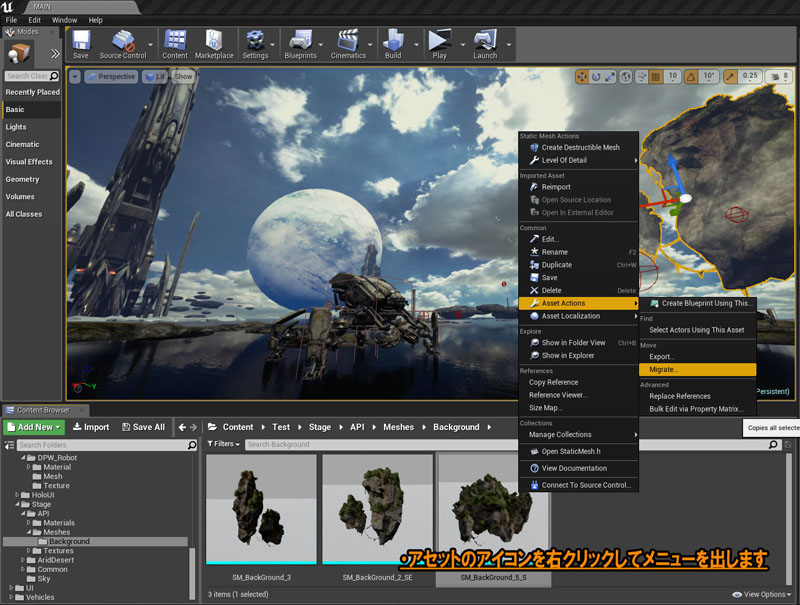Click the Build toolbar icon
This screenshot has height=605, width=800.
coord(393,44)
